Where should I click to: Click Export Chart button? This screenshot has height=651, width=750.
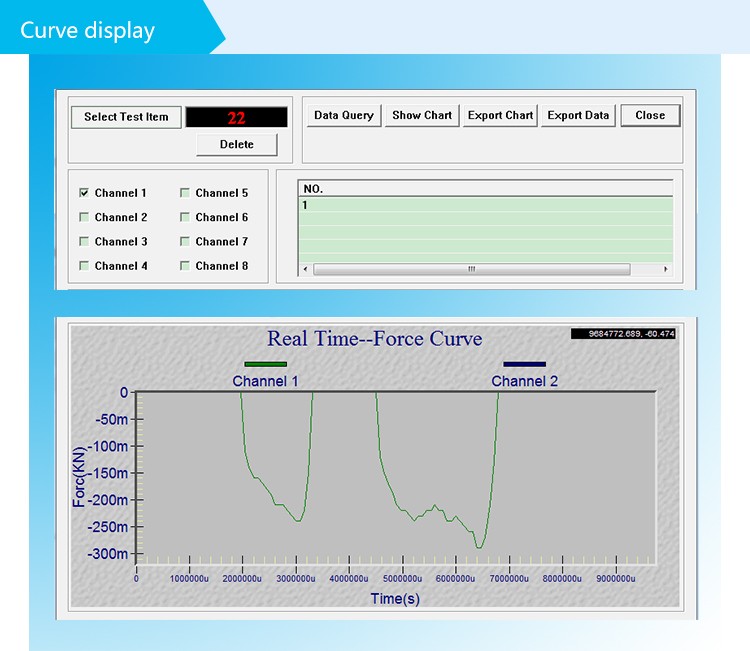(x=499, y=115)
